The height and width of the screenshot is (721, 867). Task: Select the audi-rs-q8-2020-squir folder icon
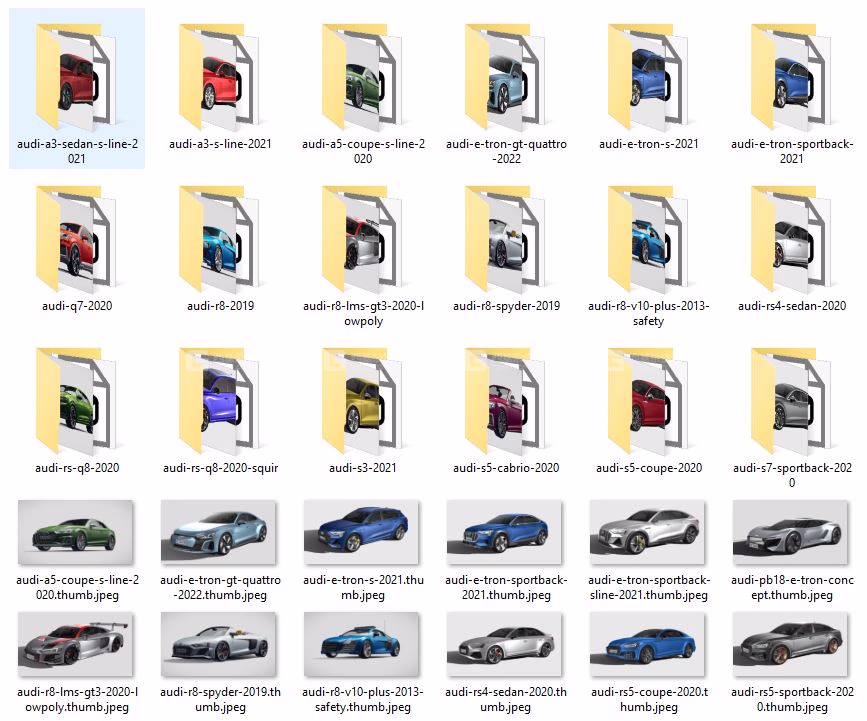click(x=220, y=401)
